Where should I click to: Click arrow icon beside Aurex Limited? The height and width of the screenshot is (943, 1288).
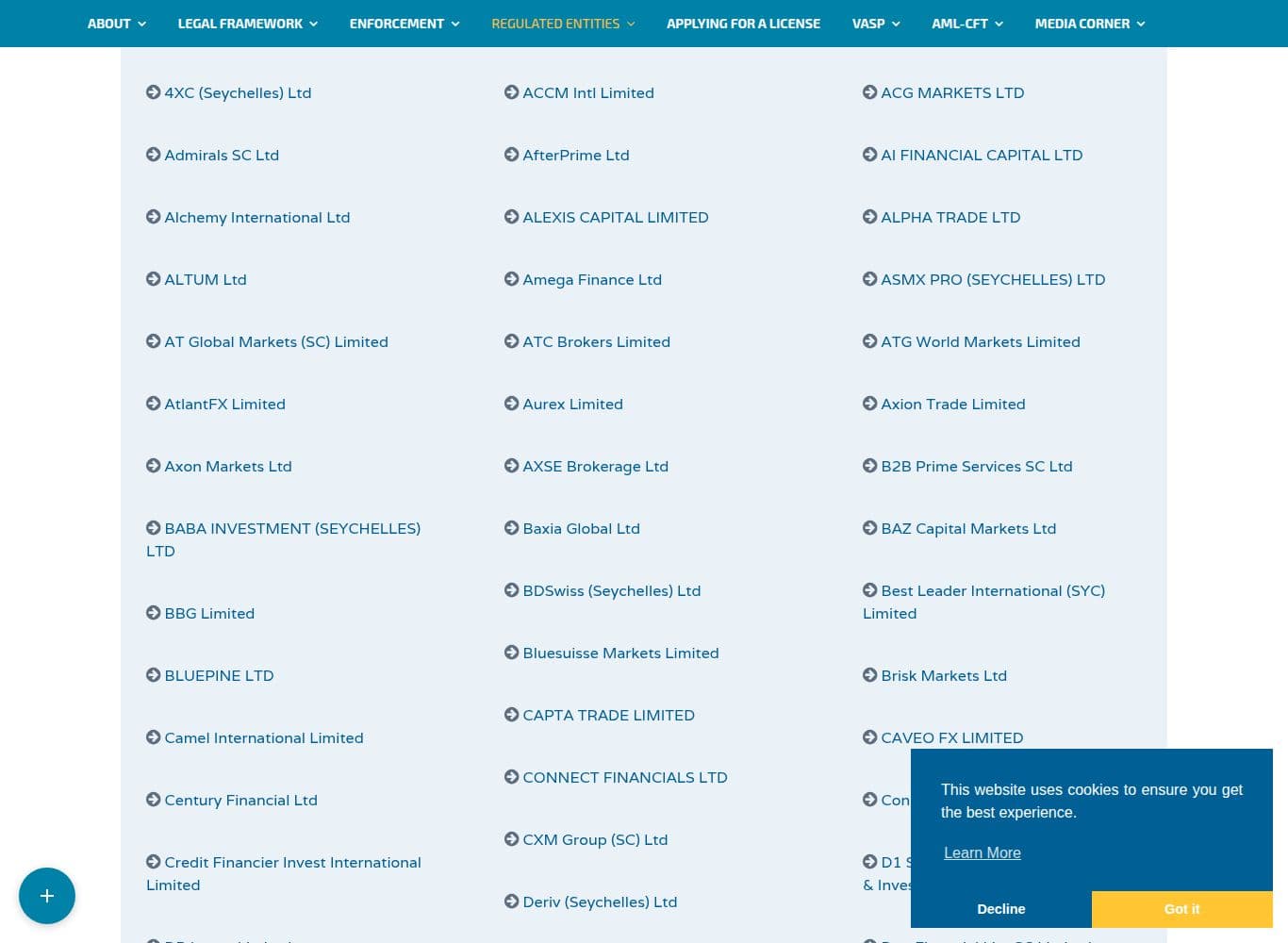pyautogui.click(x=511, y=404)
